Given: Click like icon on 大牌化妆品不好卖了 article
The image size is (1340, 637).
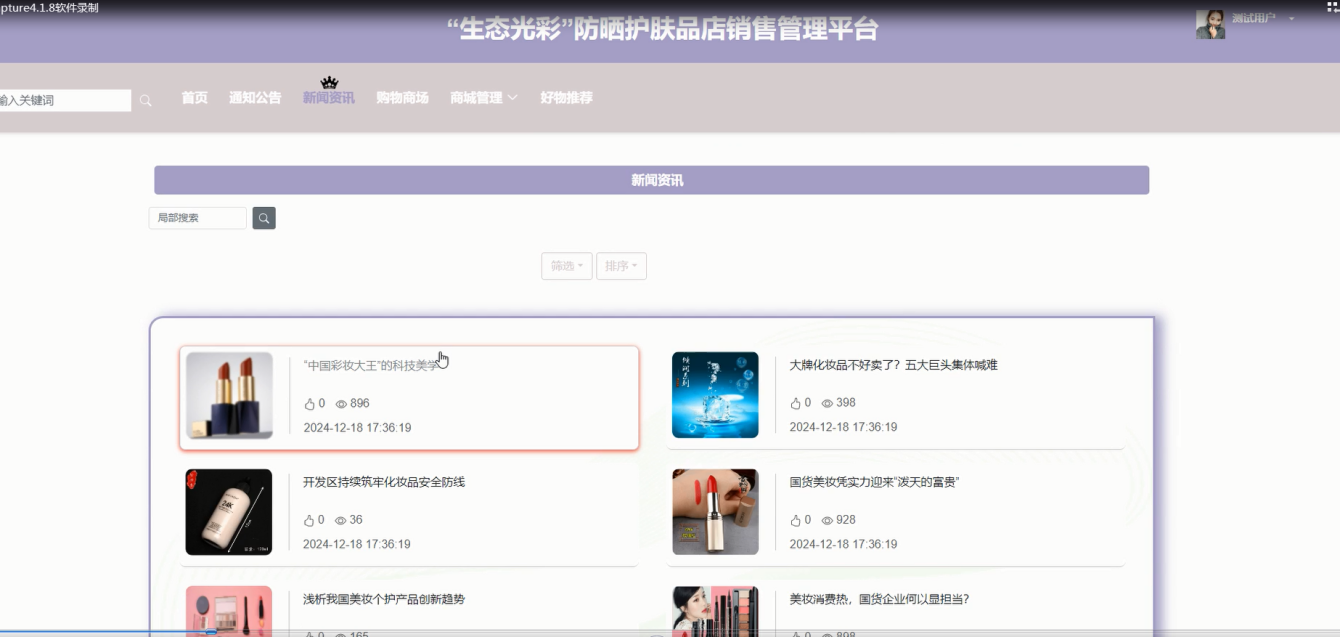Looking at the screenshot, I should 796,403.
